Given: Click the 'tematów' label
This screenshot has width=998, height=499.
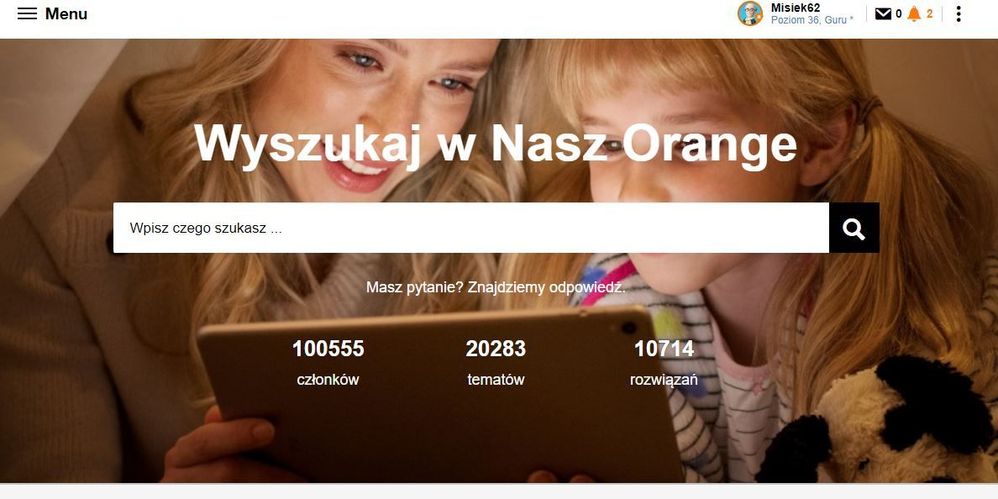Looking at the screenshot, I should (496, 380).
